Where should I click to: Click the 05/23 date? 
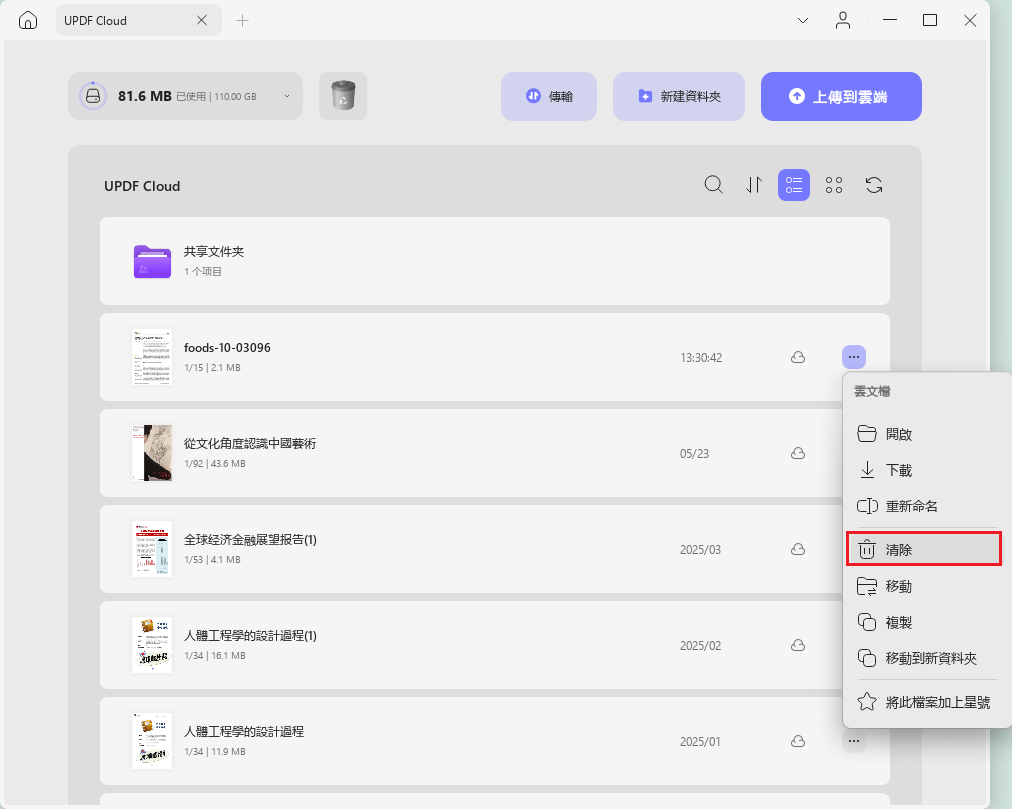[x=694, y=454]
